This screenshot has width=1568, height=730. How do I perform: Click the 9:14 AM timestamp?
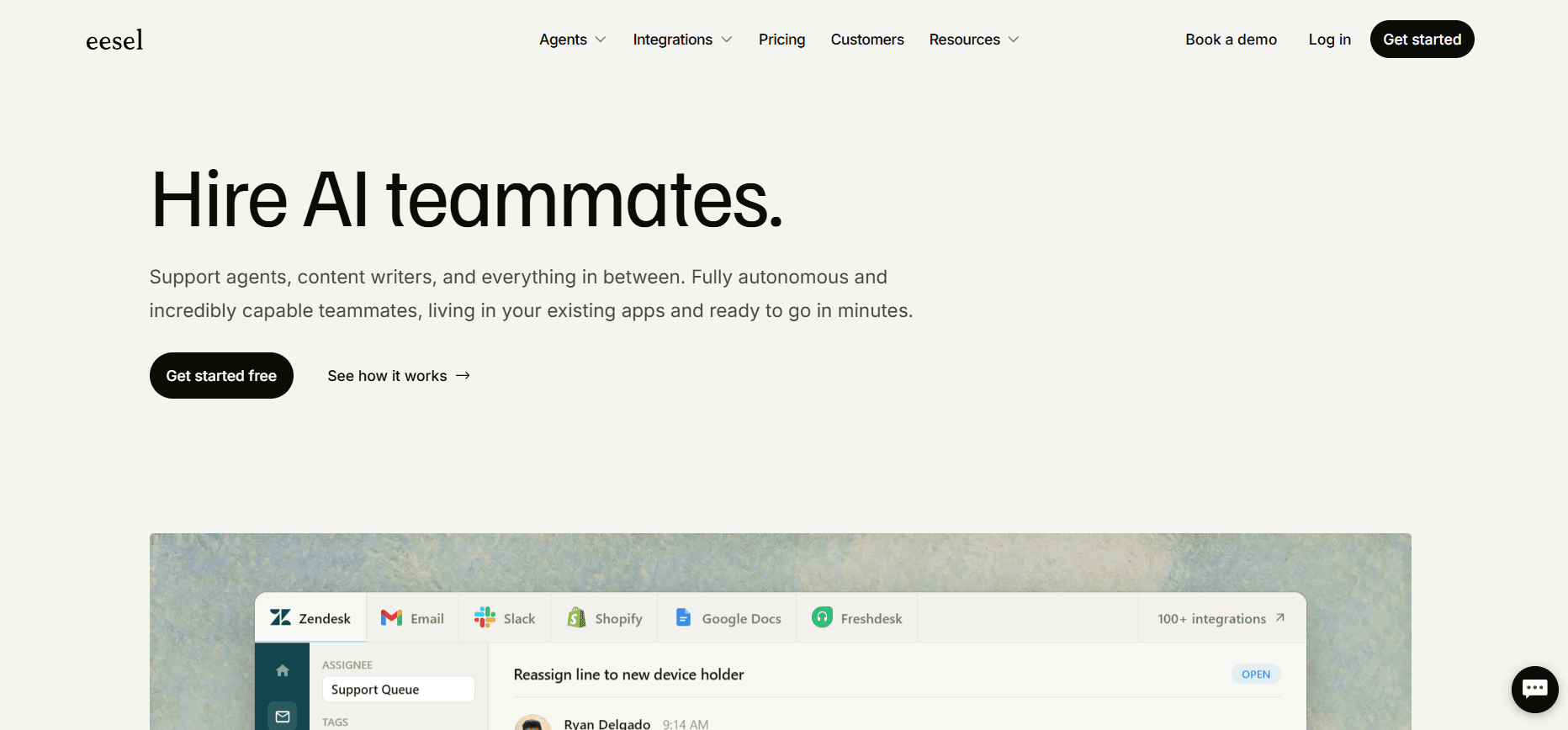pyautogui.click(x=686, y=724)
